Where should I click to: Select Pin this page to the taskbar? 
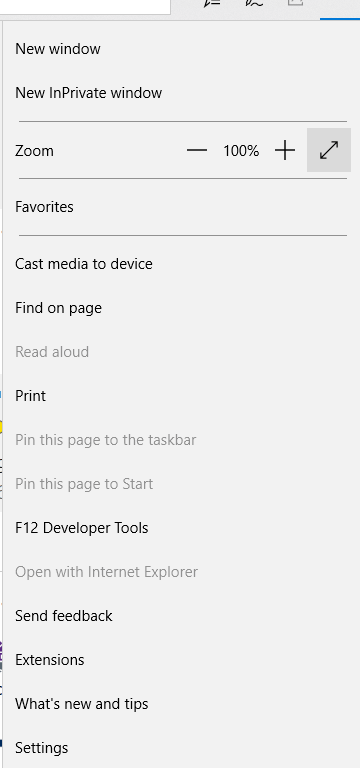point(181,440)
